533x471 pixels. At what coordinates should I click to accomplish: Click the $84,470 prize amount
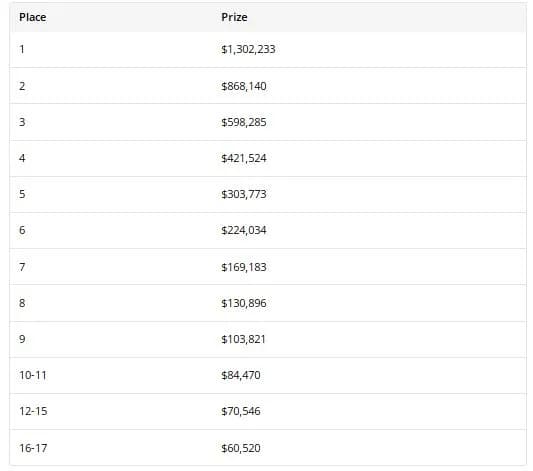point(241,375)
